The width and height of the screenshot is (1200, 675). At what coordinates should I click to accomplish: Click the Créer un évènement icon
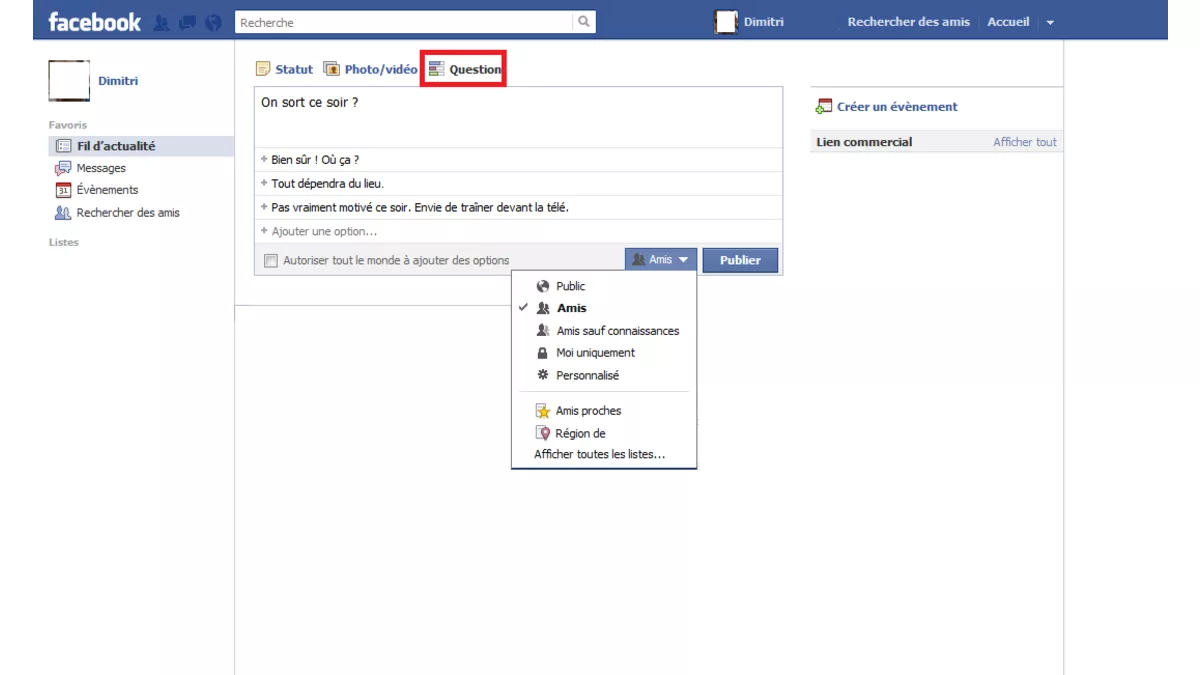tap(824, 106)
